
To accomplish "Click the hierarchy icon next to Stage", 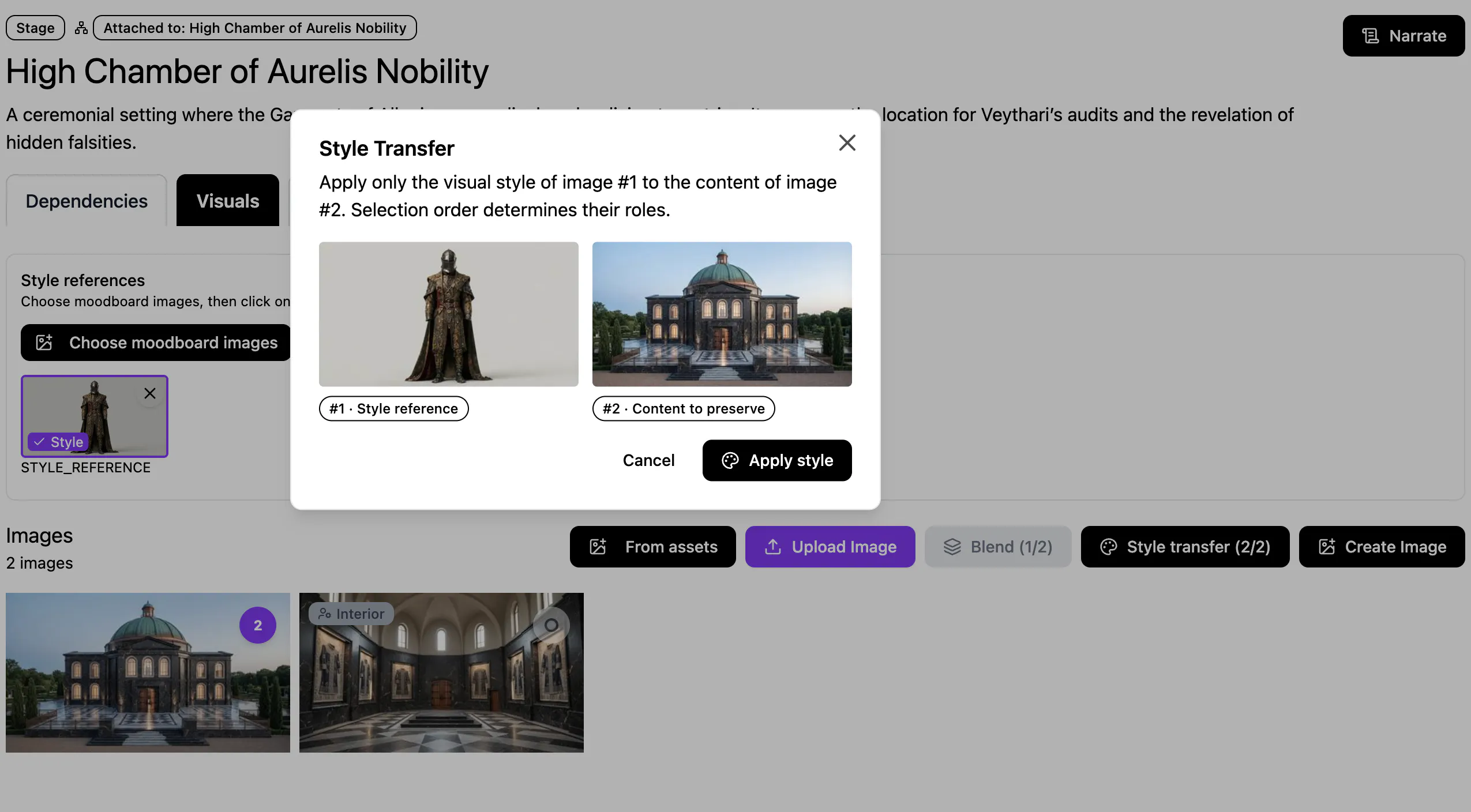I will (81, 28).
